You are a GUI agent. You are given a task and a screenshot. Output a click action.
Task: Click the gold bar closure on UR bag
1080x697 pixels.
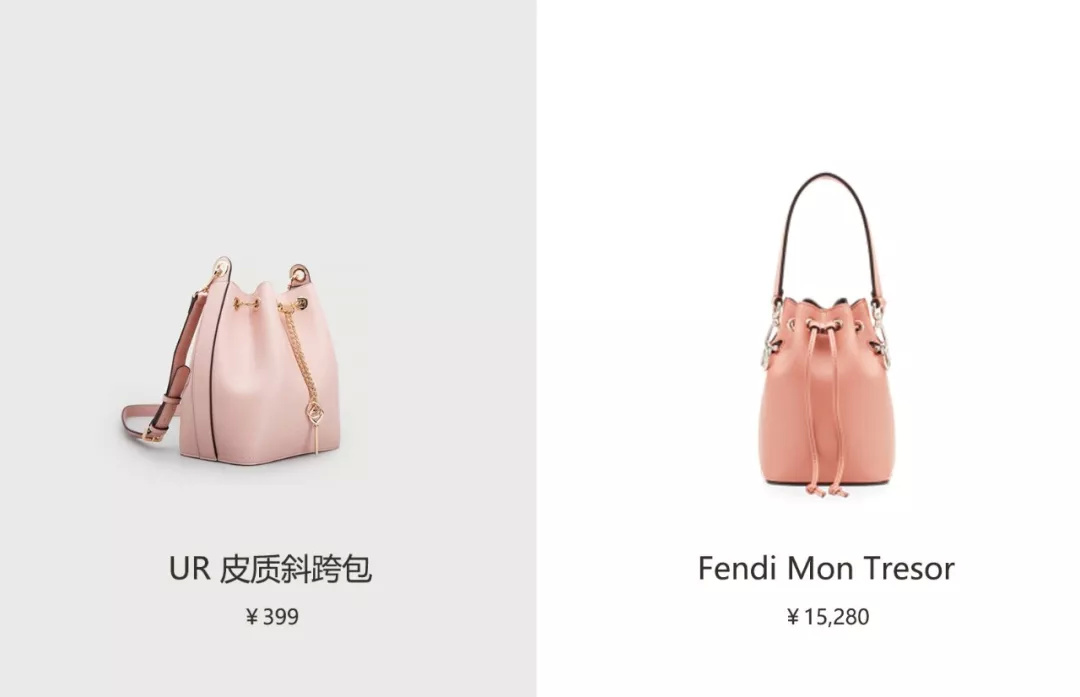(x=248, y=303)
